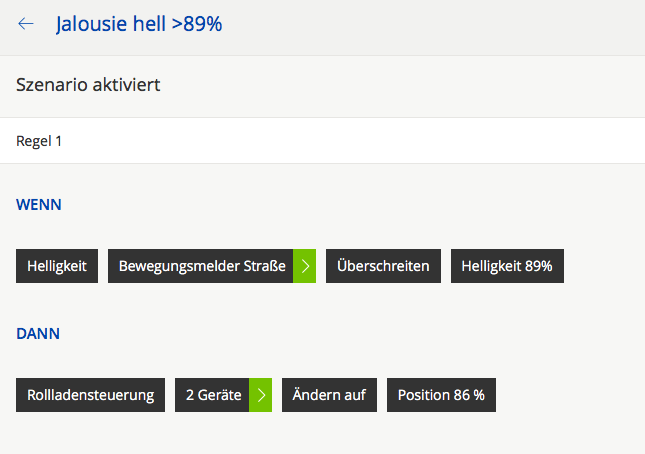Open the green chevron beside 2 Geräte

click(x=261, y=395)
